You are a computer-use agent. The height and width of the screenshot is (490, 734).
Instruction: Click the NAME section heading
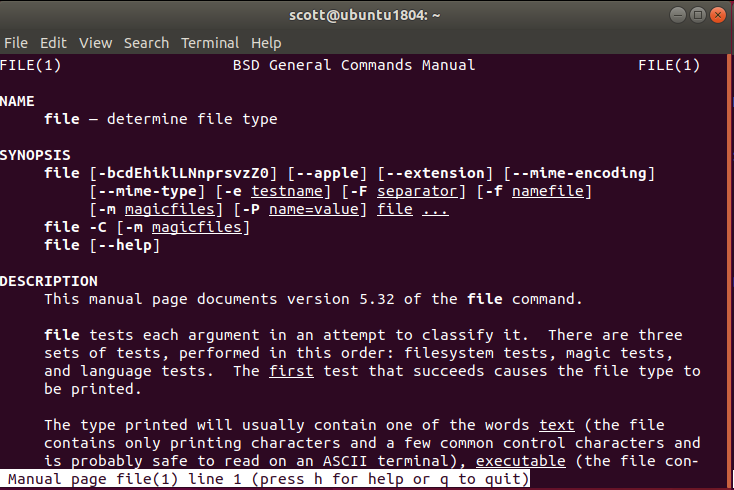pos(17,101)
